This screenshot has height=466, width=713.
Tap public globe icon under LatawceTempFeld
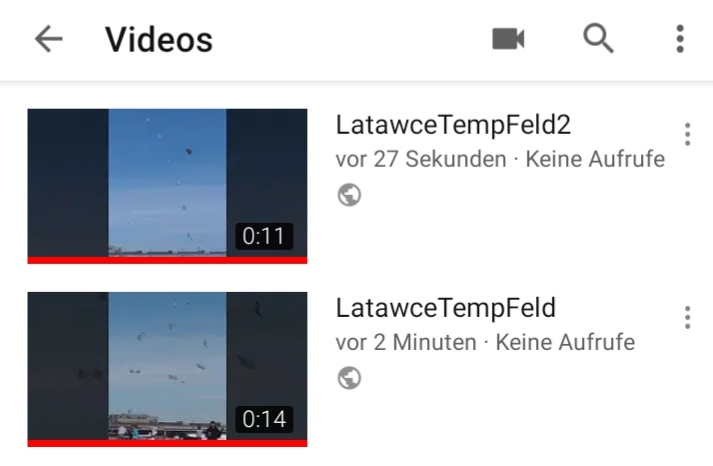[349, 378]
